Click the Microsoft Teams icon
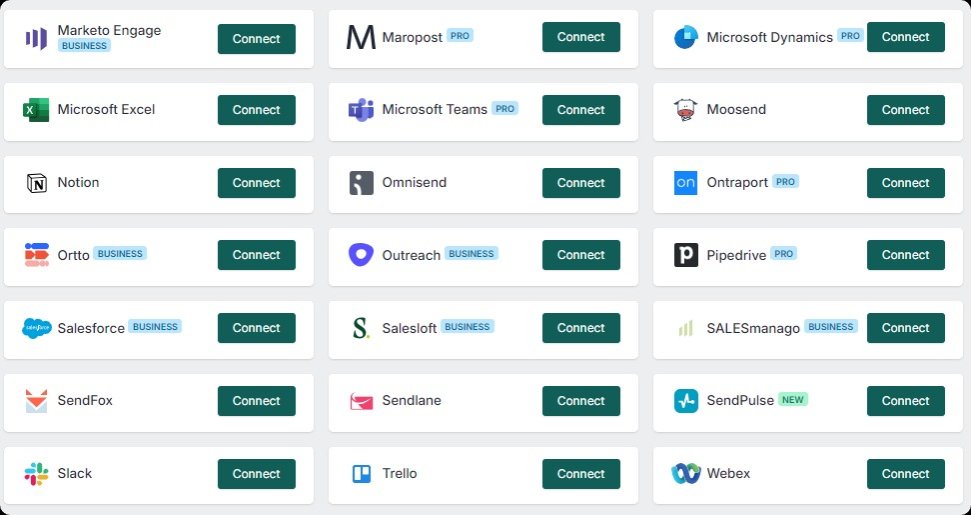The width and height of the screenshot is (971, 515). click(x=361, y=110)
